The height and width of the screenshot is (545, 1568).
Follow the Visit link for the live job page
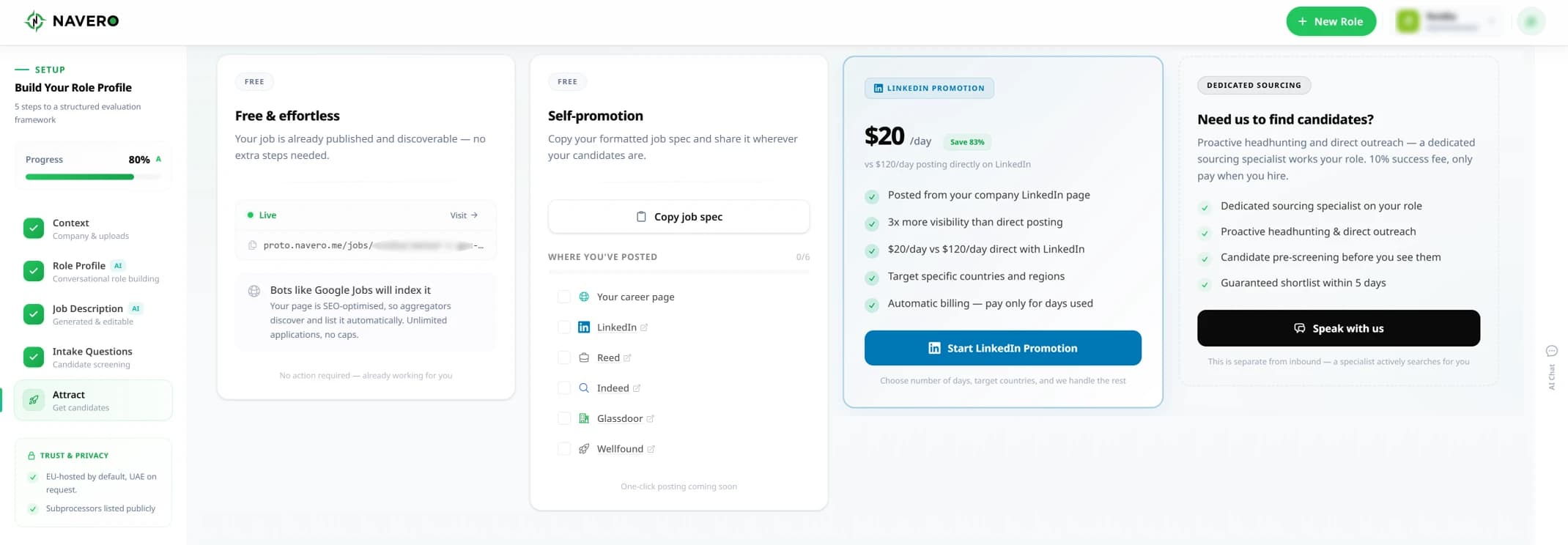coord(463,215)
